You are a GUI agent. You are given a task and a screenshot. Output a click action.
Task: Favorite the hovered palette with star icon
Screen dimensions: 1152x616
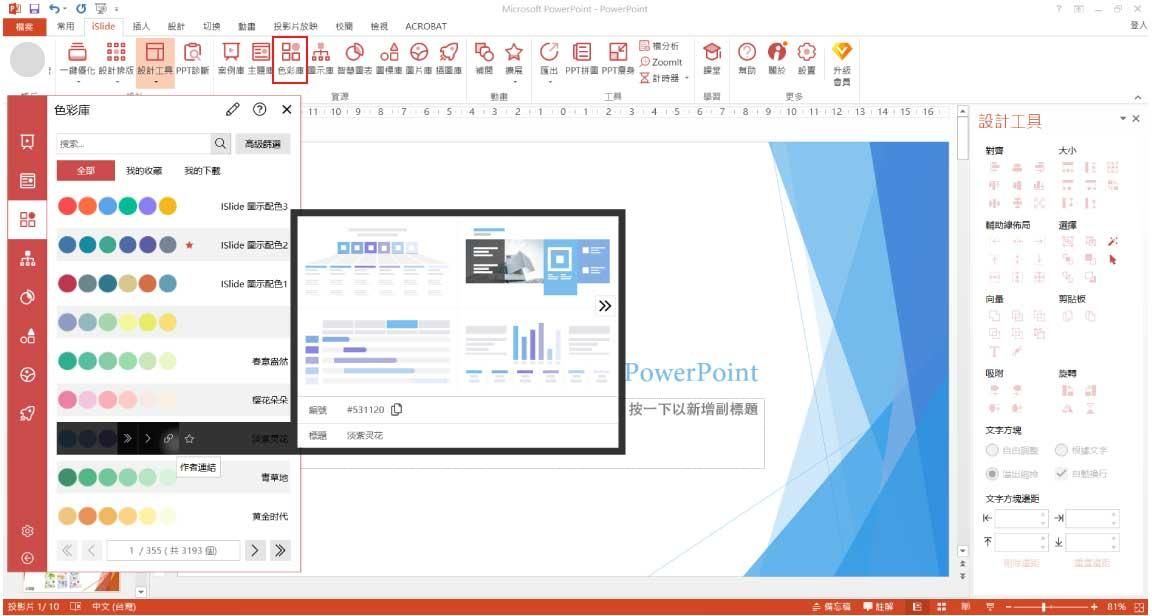point(189,438)
